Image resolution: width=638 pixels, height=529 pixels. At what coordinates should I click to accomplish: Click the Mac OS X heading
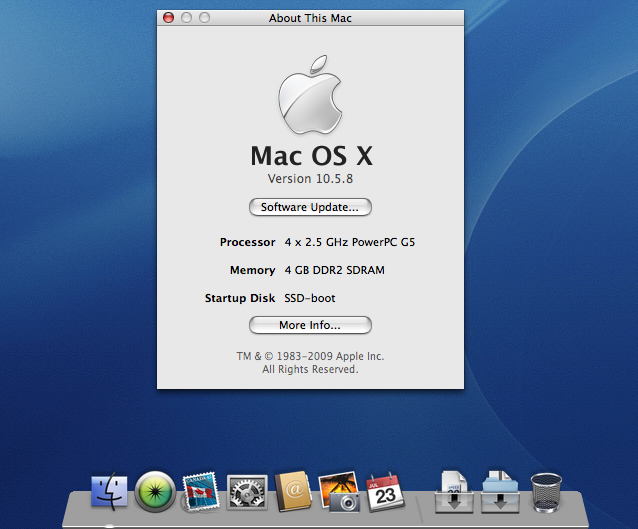[311, 156]
